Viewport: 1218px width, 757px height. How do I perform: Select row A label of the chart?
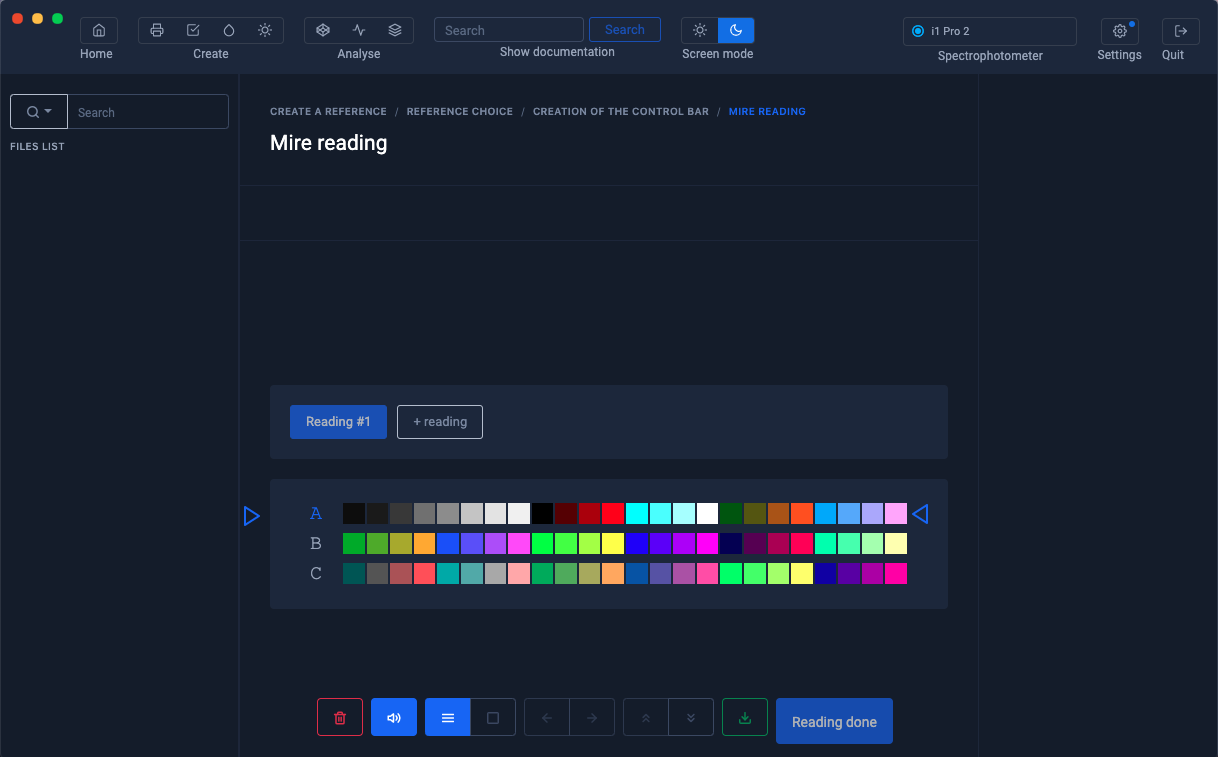coord(316,514)
